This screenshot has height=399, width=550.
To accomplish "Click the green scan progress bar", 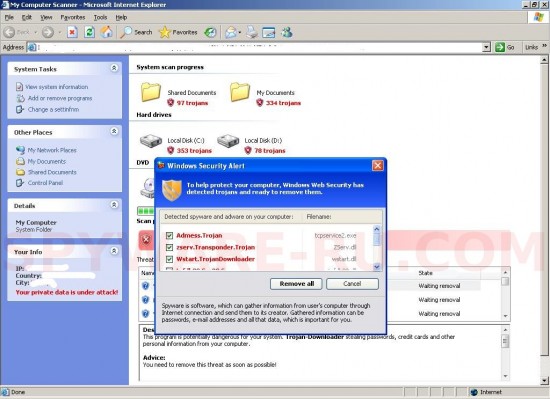I will [146, 211].
